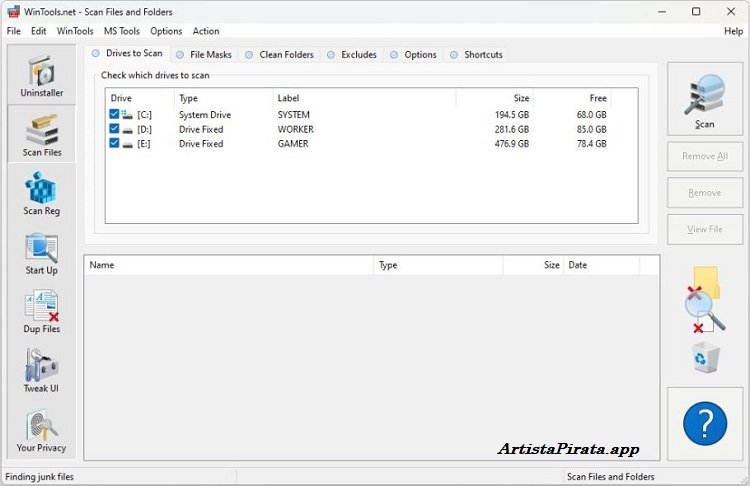Open the Tweak UI tool
The width and height of the screenshot is (750, 486).
click(x=42, y=370)
